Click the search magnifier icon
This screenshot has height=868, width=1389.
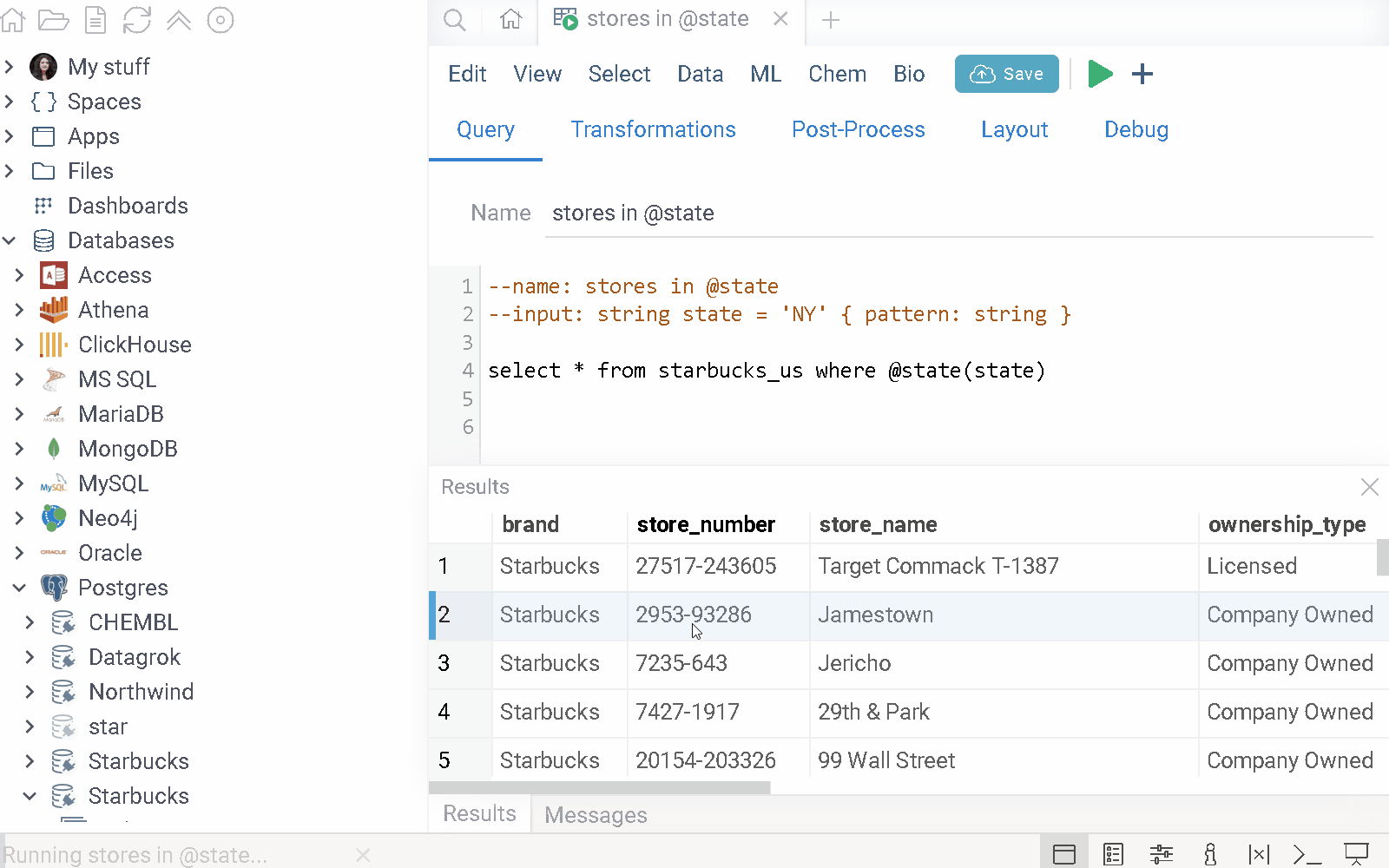coord(454,19)
